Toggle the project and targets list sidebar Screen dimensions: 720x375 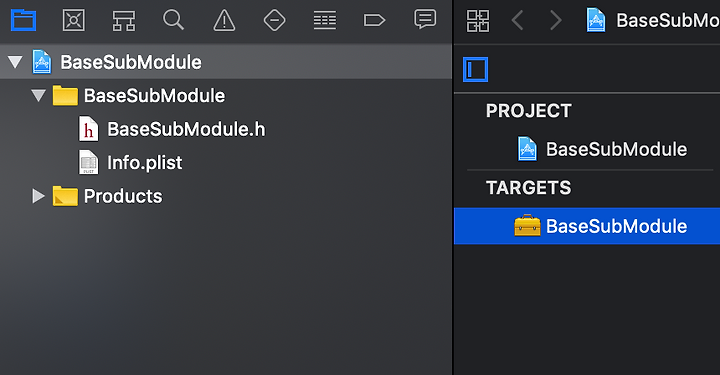pos(475,70)
